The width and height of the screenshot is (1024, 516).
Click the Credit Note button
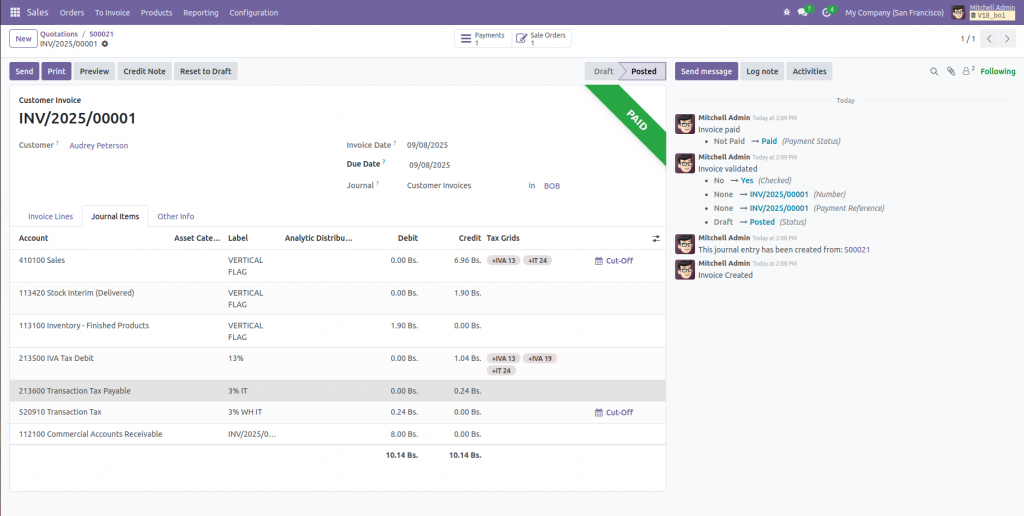coord(144,71)
